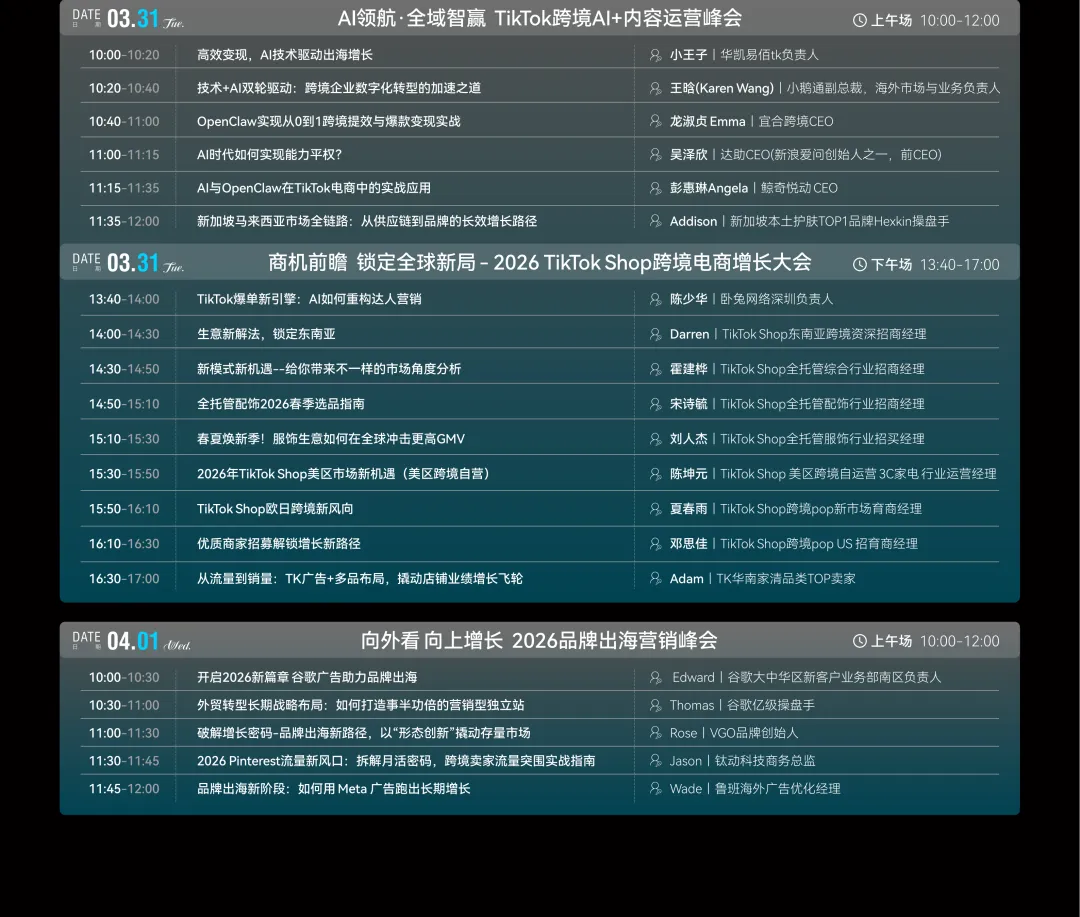Click the person icon next to 刘人杰
Viewport: 1080px width, 917px height.
click(x=656, y=439)
